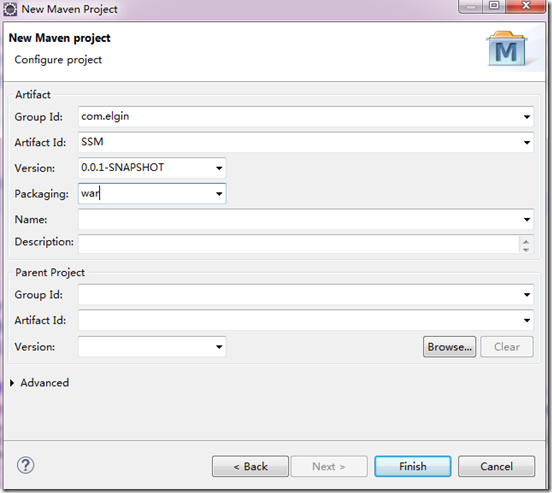Click the Eclipse icon in title bar
The height and width of the screenshot is (493, 552).
[x=10, y=9]
